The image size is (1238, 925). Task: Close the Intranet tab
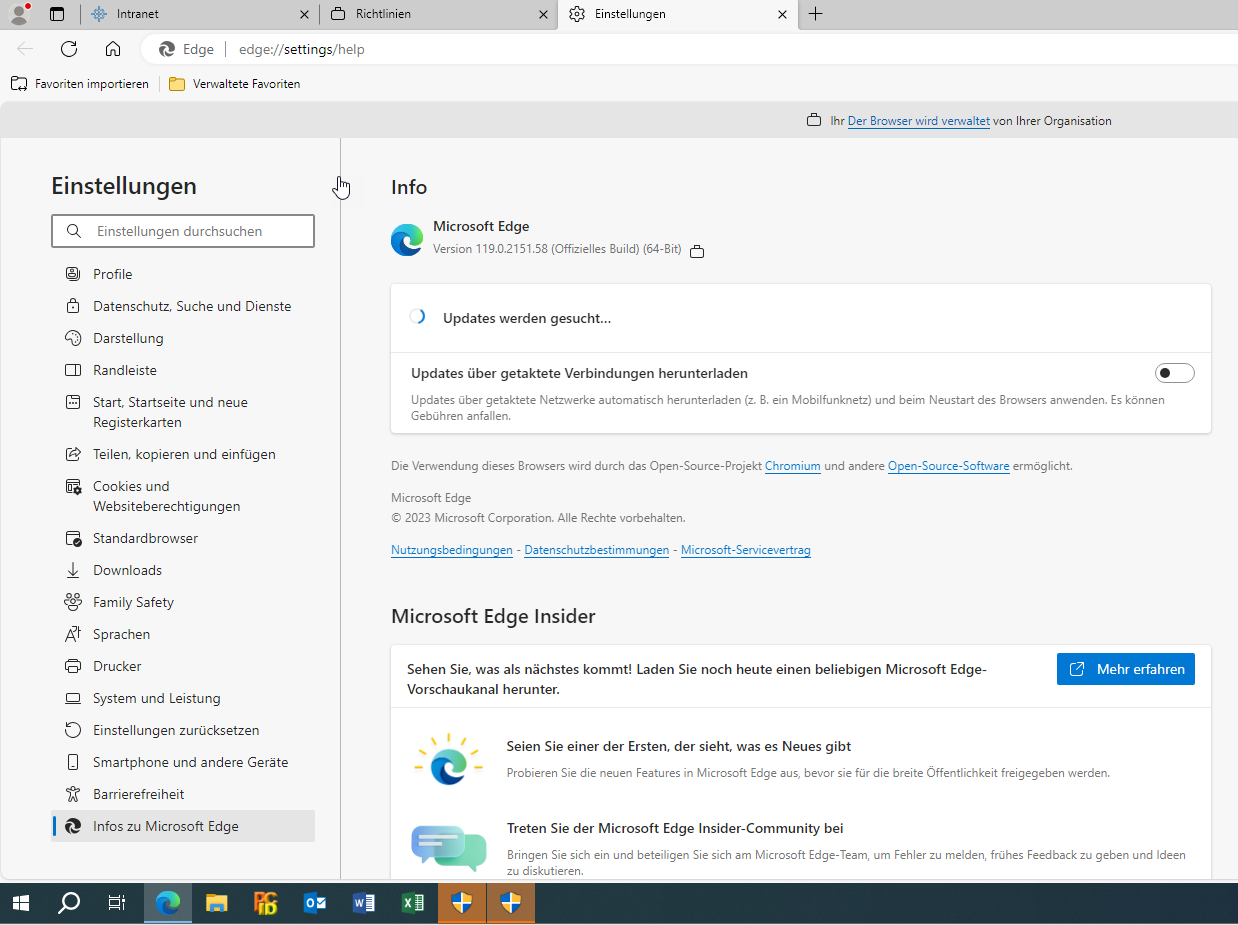[305, 14]
